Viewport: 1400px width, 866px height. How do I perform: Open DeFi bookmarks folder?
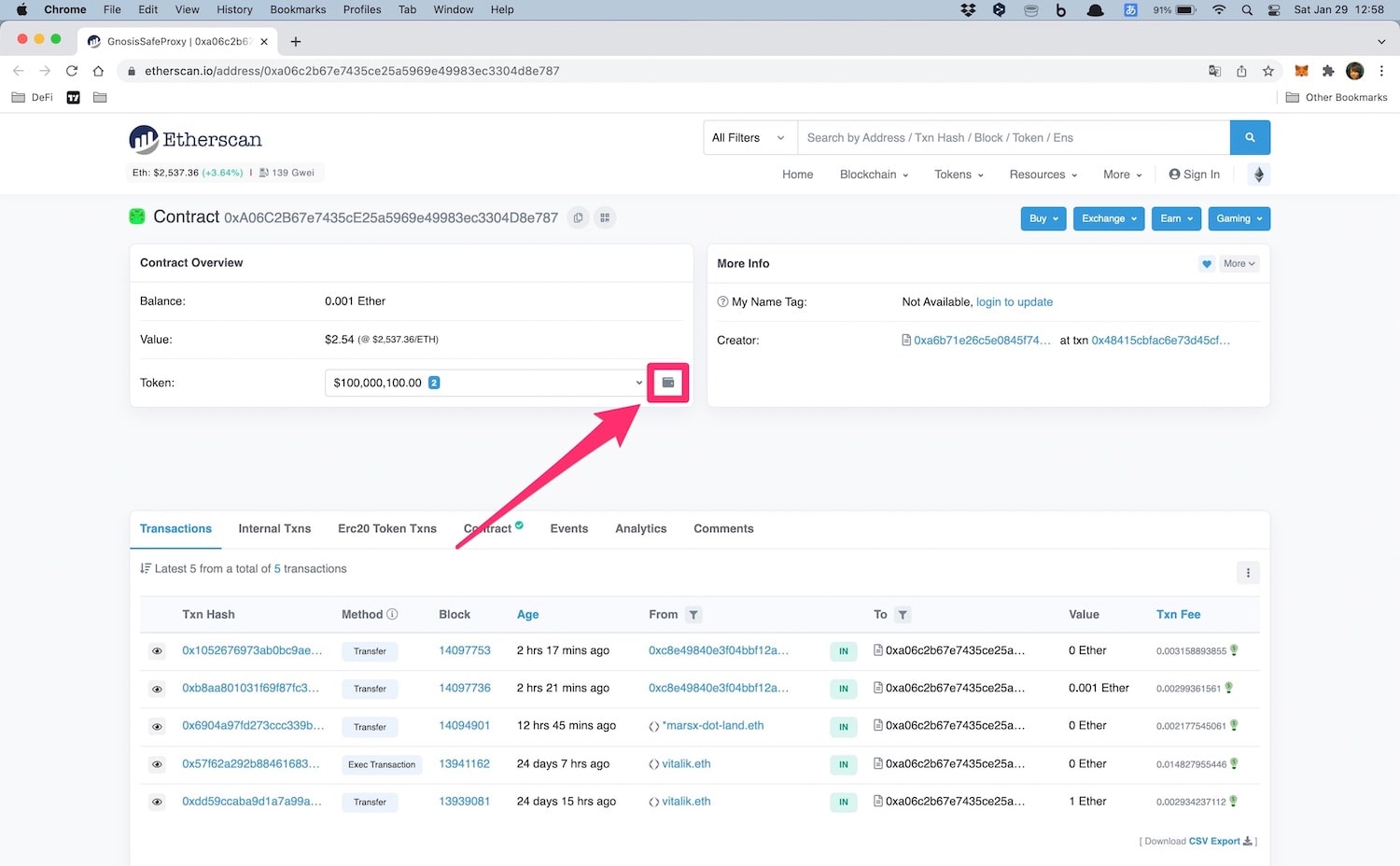(x=32, y=97)
